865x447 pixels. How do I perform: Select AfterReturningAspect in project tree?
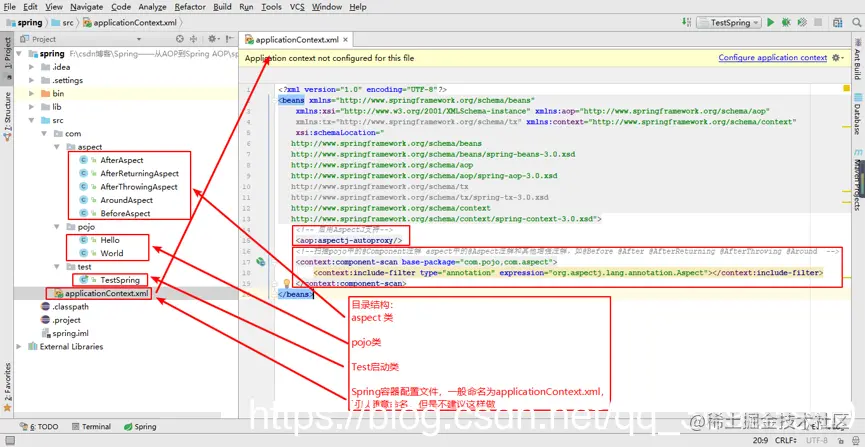click(x=140, y=173)
